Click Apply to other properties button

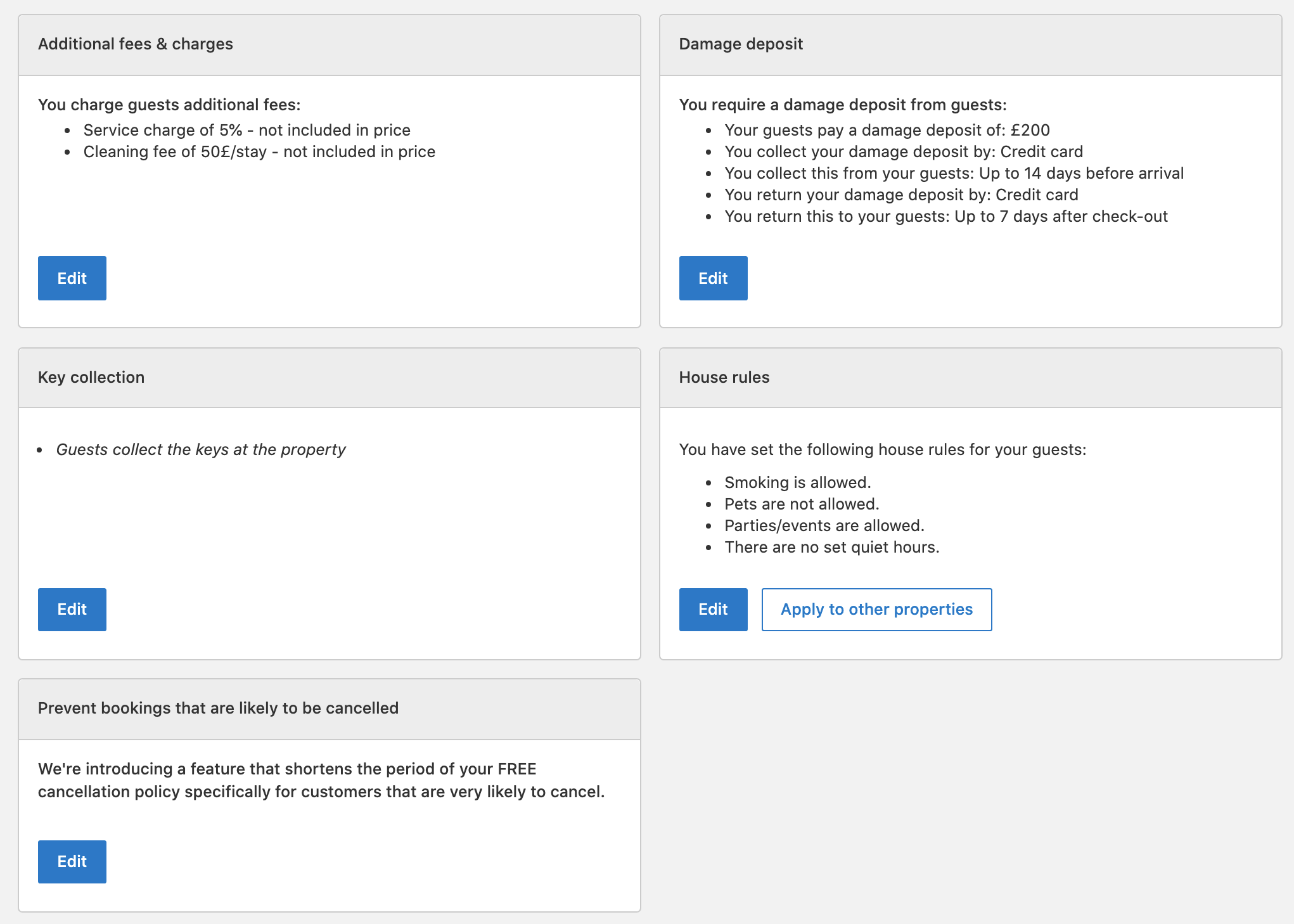876,610
